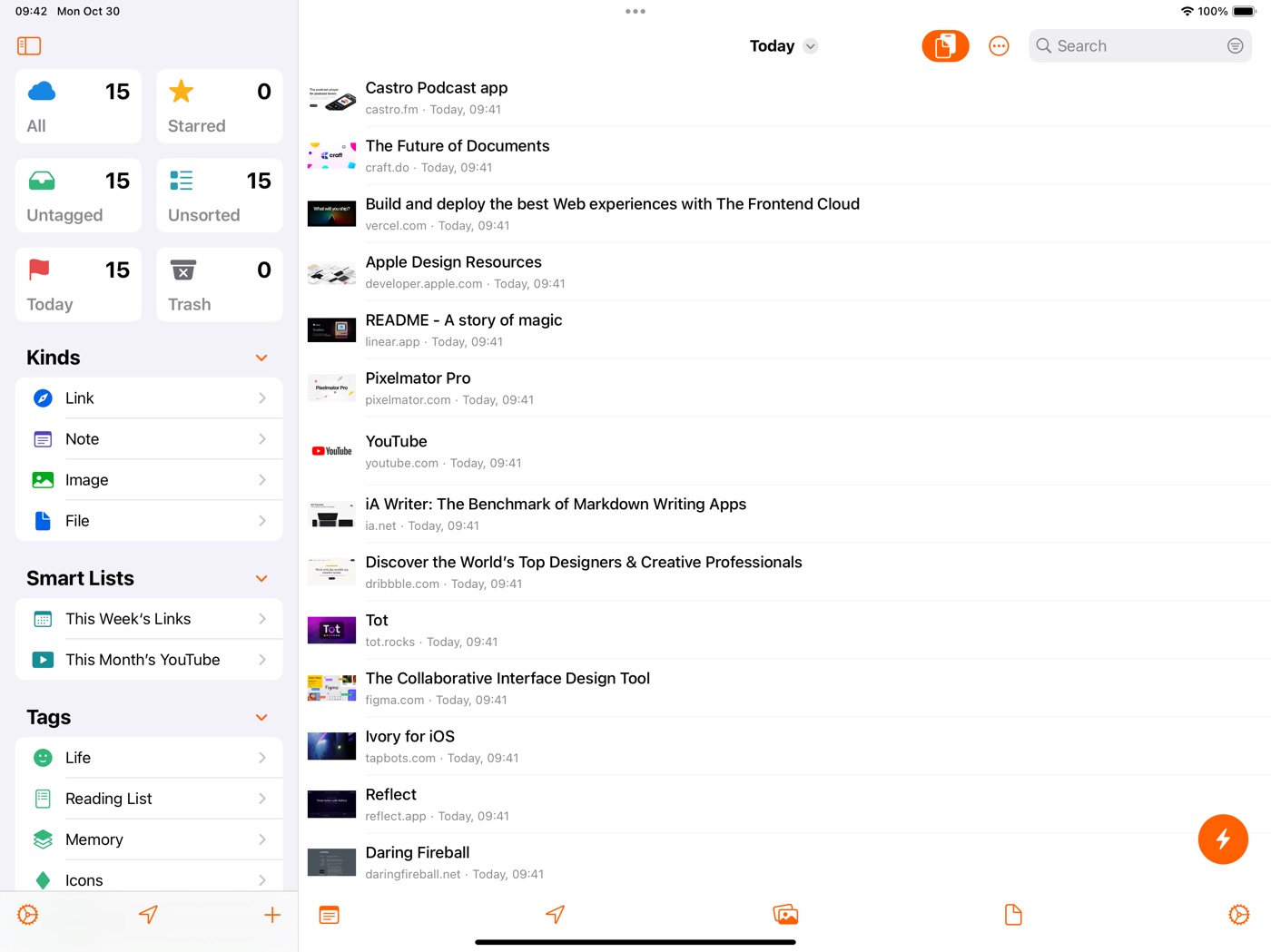
Task: Open the All items card
Action: (x=78, y=106)
